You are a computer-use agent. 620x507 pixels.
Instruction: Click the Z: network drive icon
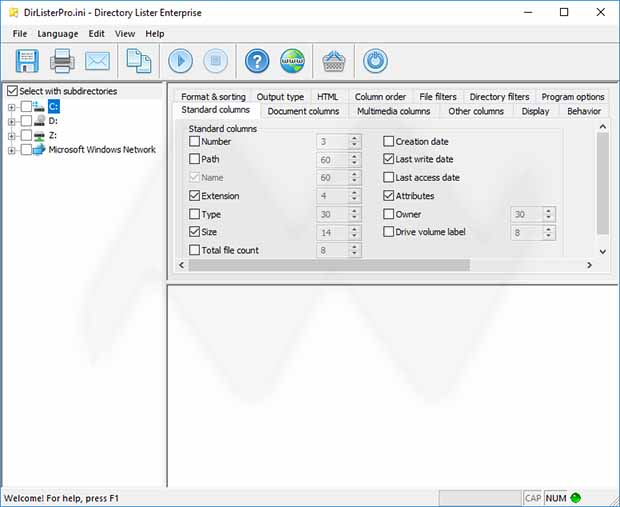(39, 135)
